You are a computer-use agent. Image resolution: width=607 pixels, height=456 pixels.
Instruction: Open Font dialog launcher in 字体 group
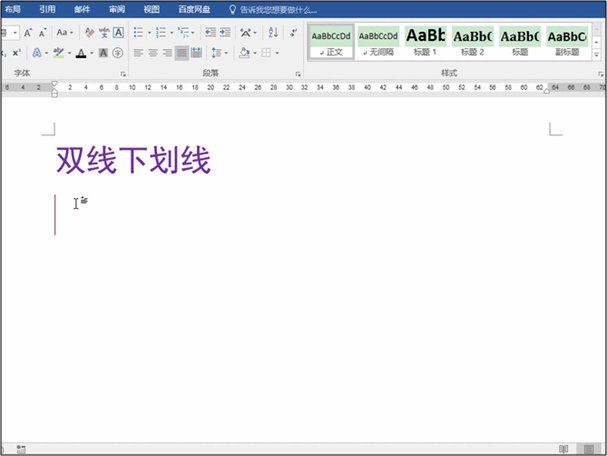pos(123,74)
